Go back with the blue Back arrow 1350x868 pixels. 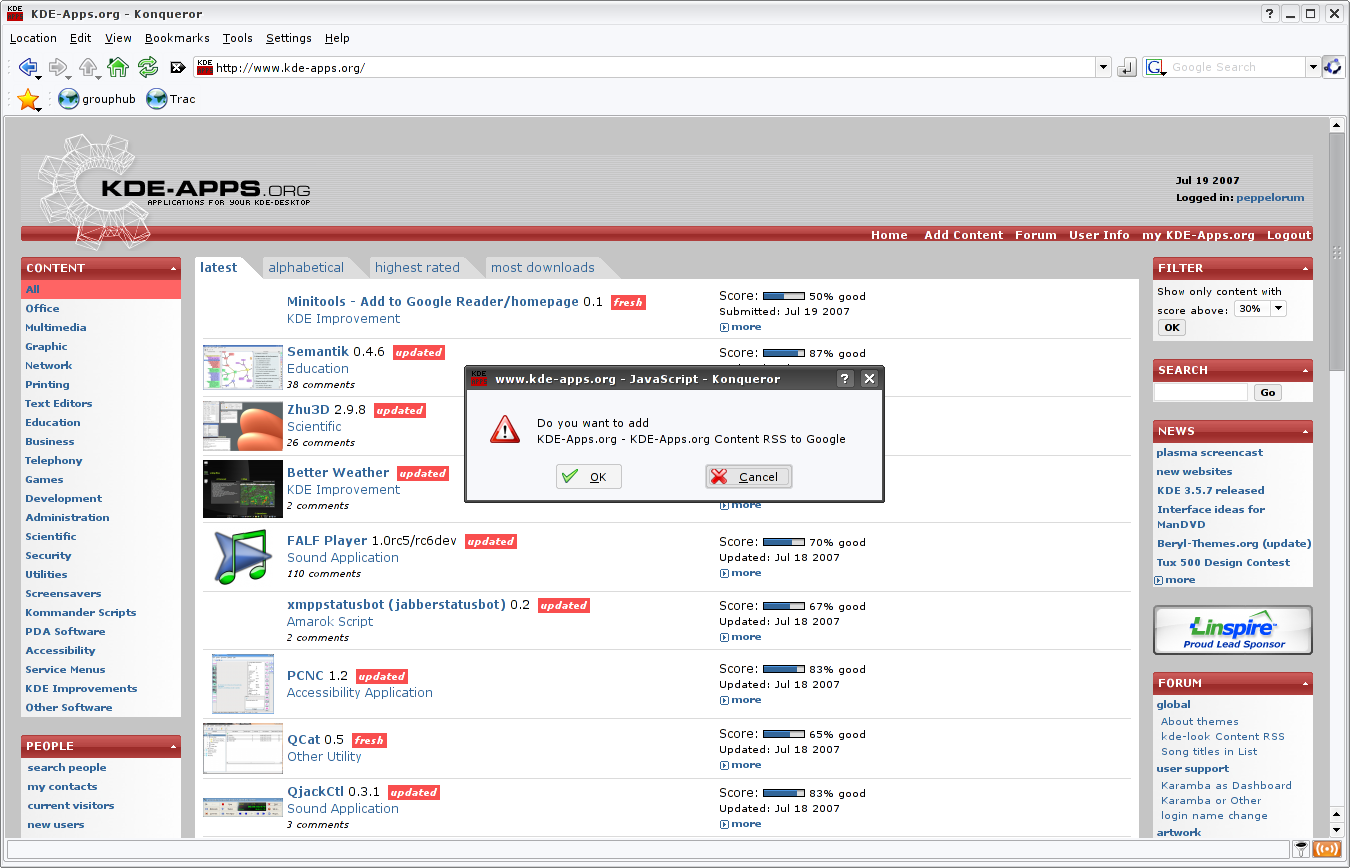point(27,67)
